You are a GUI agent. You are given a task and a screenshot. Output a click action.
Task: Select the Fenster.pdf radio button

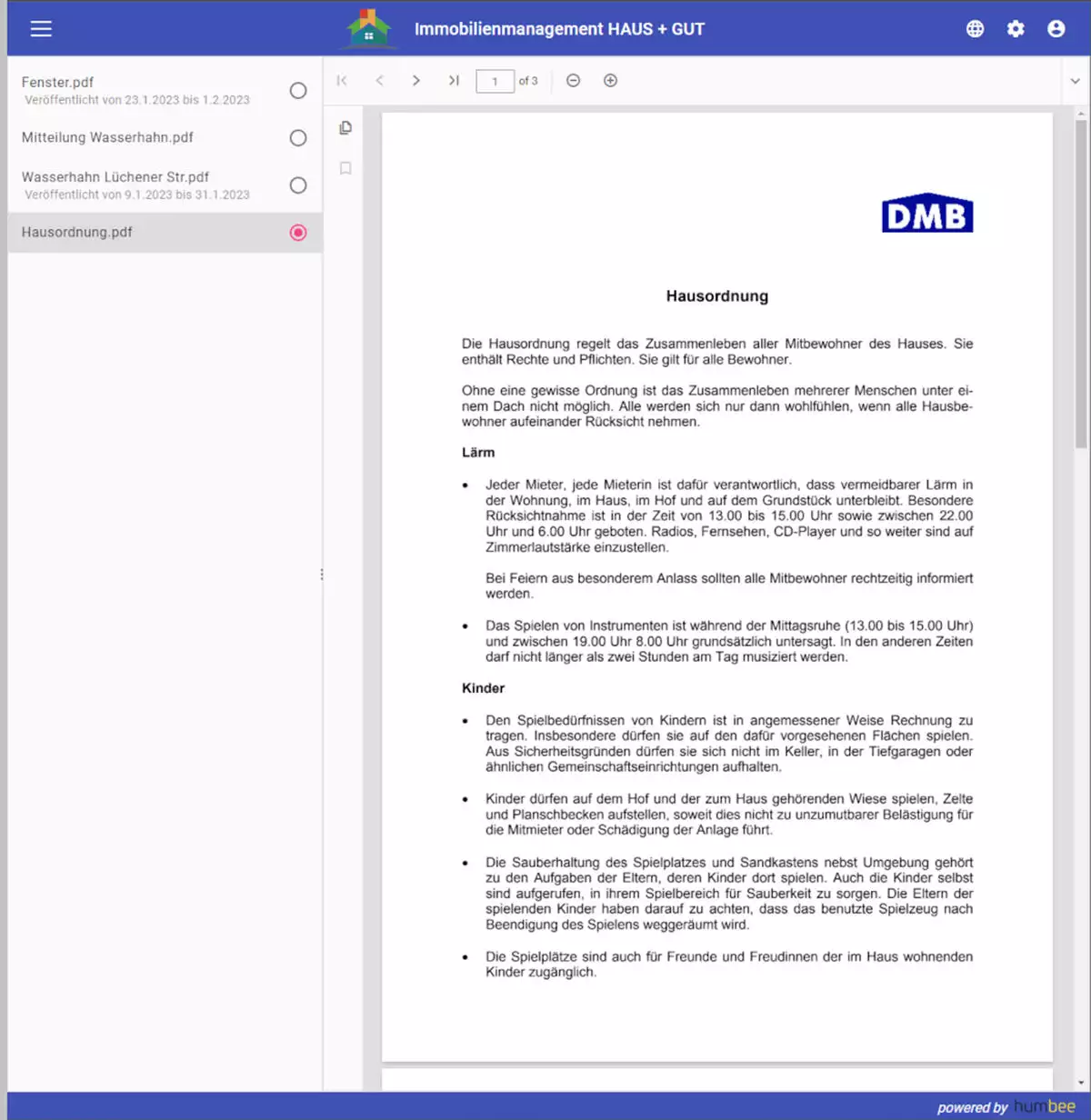coord(297,91)
